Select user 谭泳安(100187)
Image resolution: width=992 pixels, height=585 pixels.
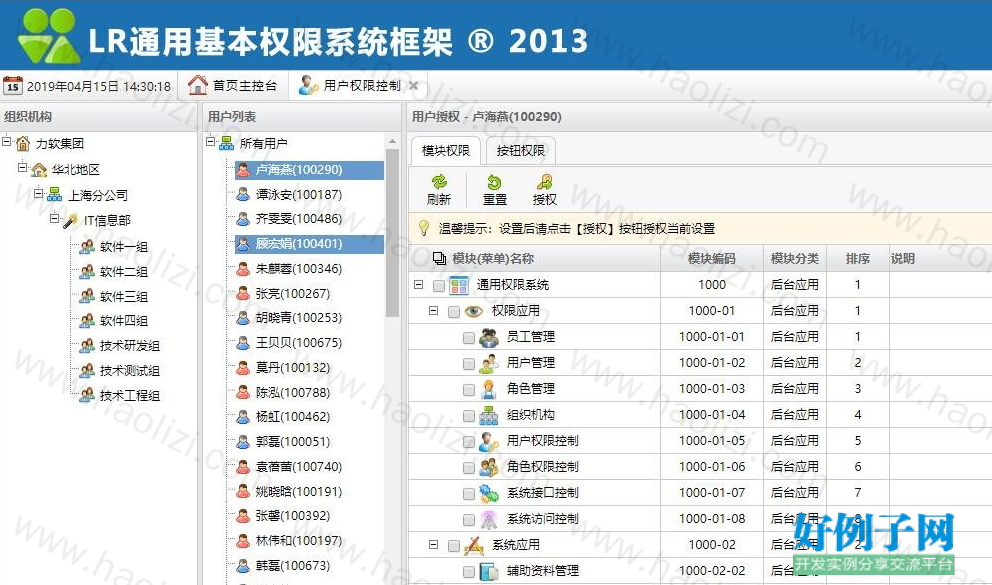click(x=299, y=195)
